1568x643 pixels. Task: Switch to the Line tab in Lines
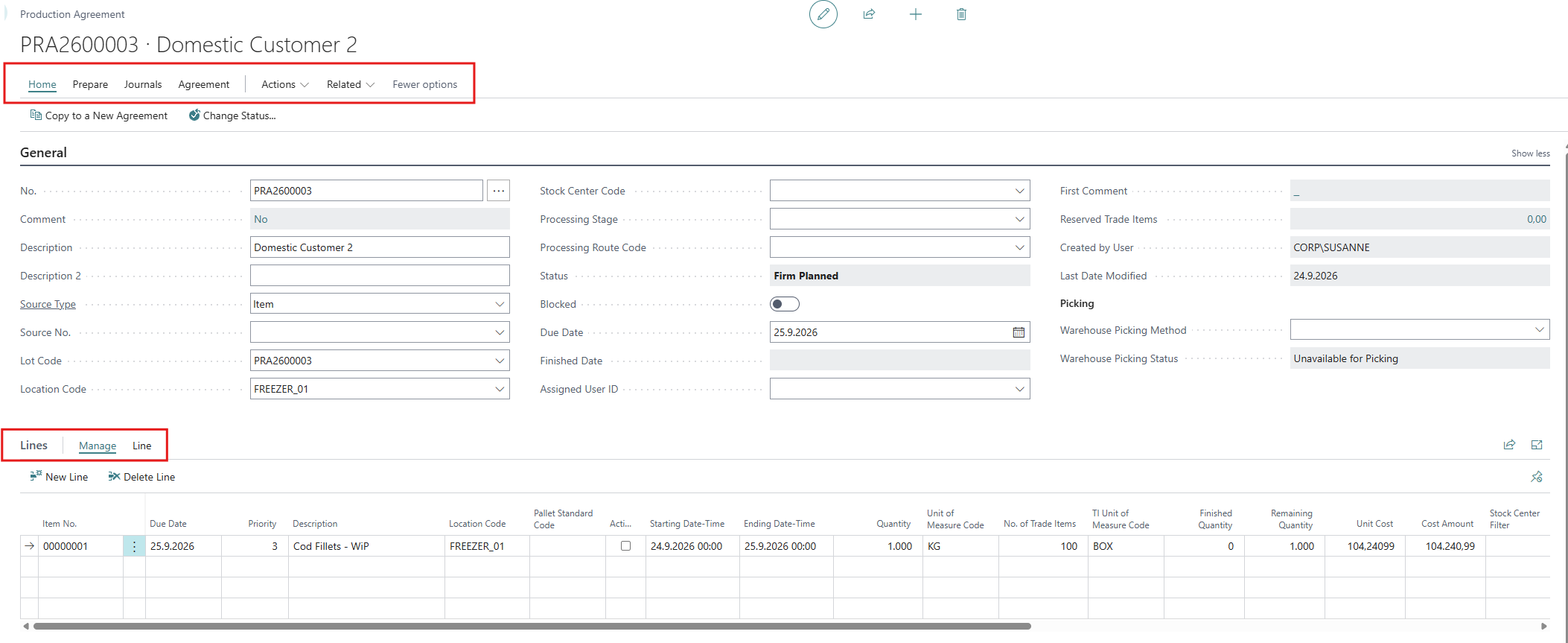click(141, 446)
